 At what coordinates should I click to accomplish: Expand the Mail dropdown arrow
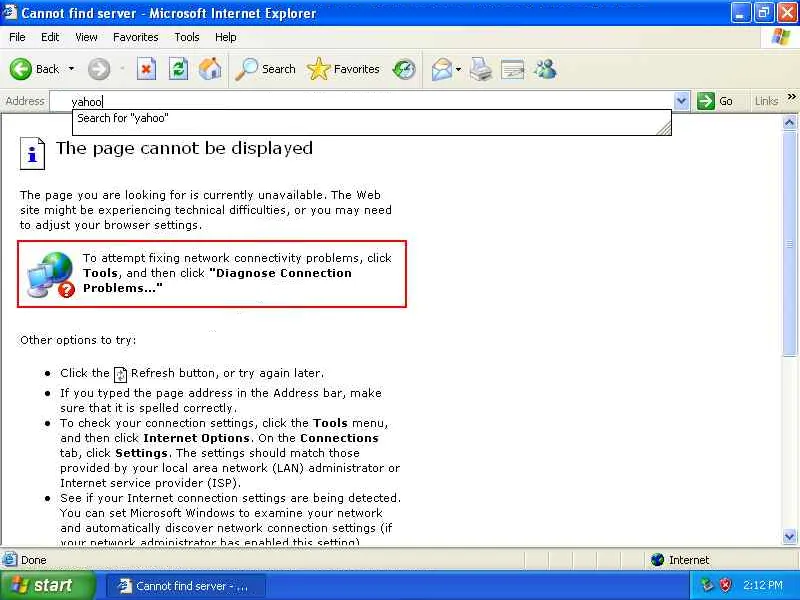click(458, 69)
